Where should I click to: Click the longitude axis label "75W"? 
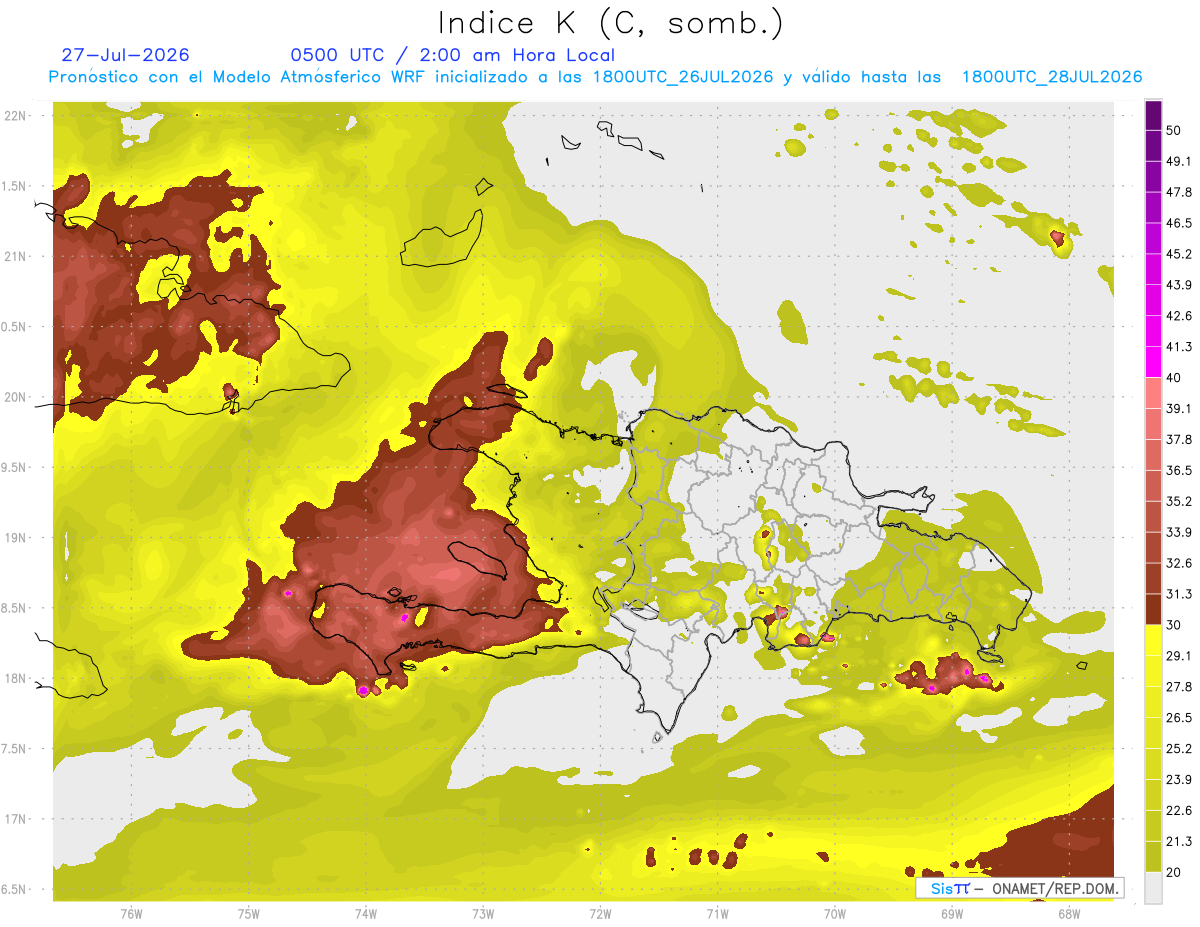(248, 913)
